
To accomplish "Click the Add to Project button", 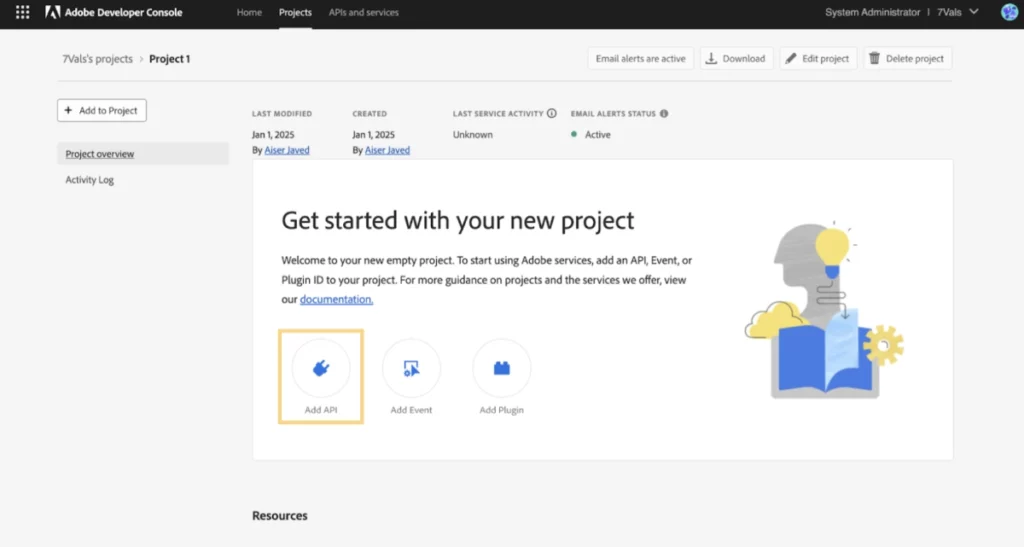I will (102, 110).
